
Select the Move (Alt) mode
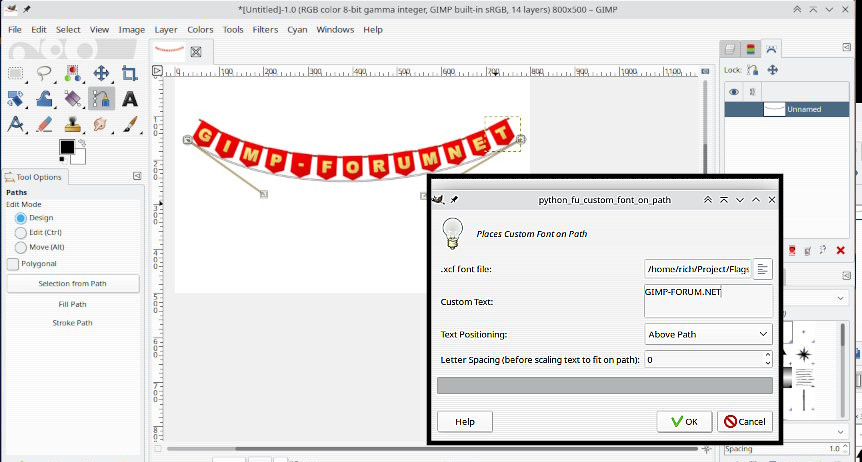(x=21, y=248)
